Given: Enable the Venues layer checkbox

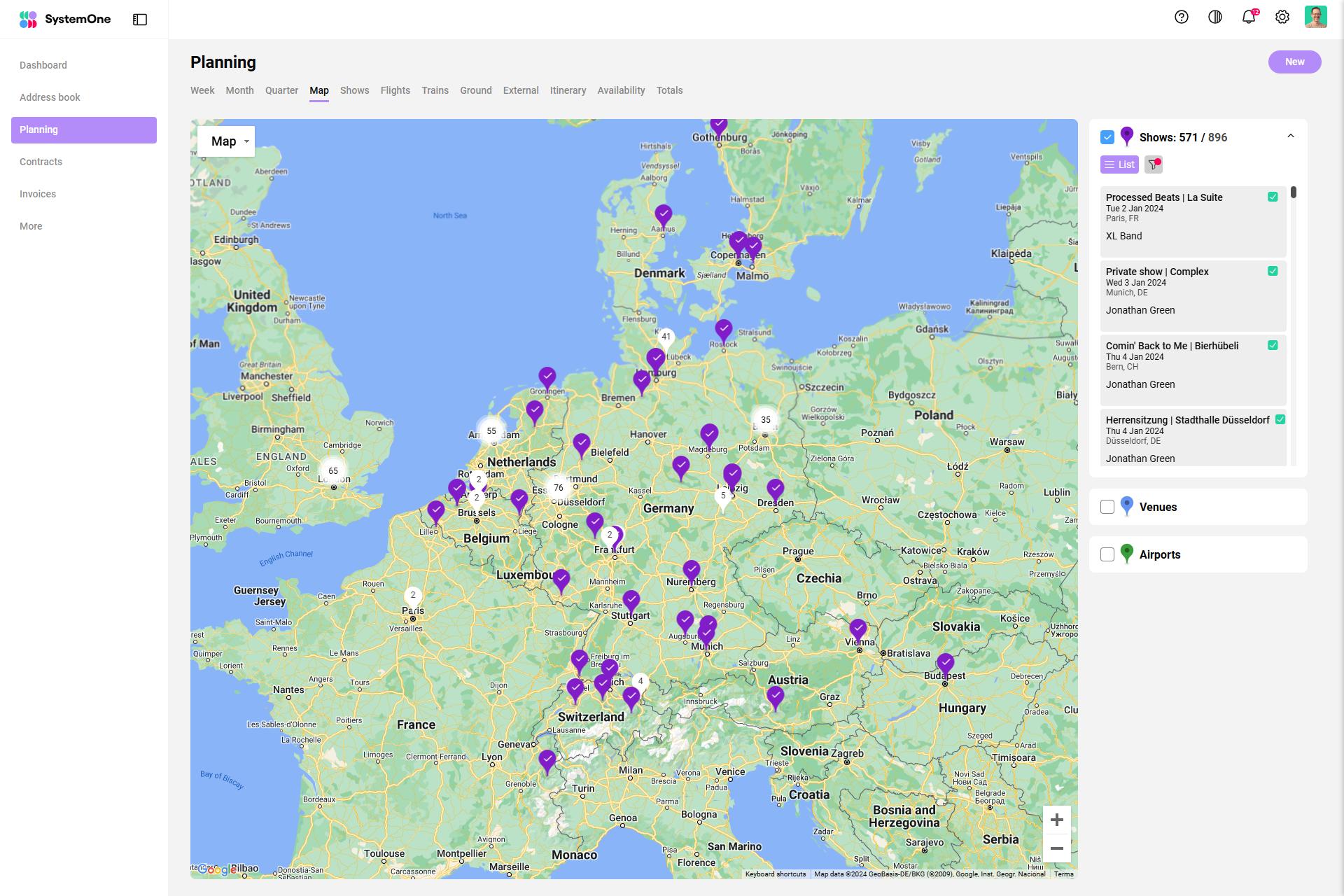Looking at the screenshot, I should point(1107,507).
